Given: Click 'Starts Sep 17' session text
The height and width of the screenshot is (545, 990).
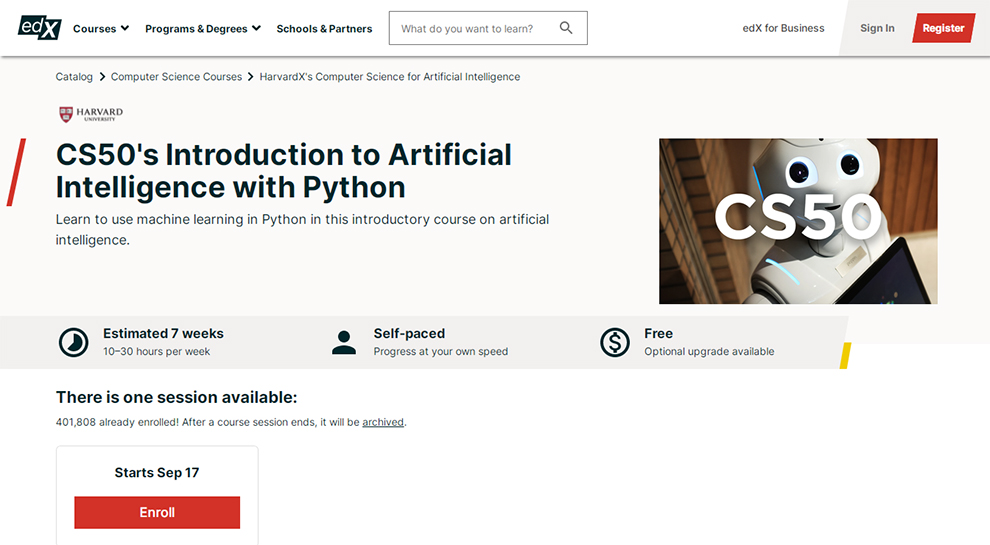Looking at the screenshot, I should 157,472.
